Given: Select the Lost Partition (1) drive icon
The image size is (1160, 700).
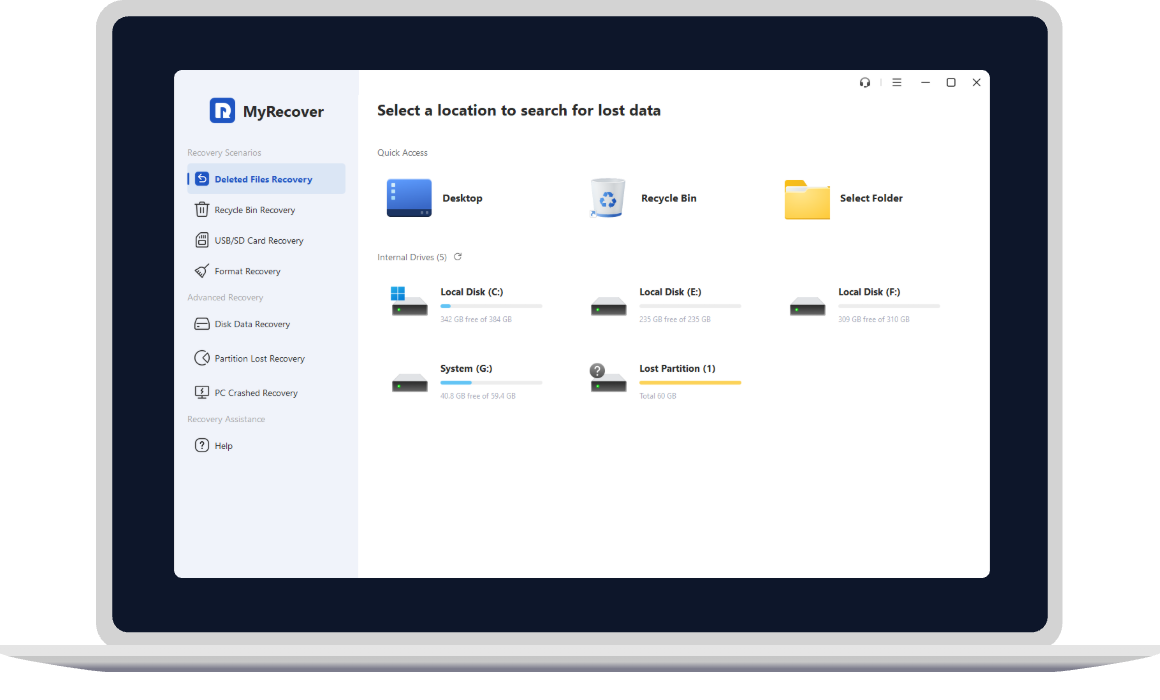Looking at the screenshot, I should (608, 378).
